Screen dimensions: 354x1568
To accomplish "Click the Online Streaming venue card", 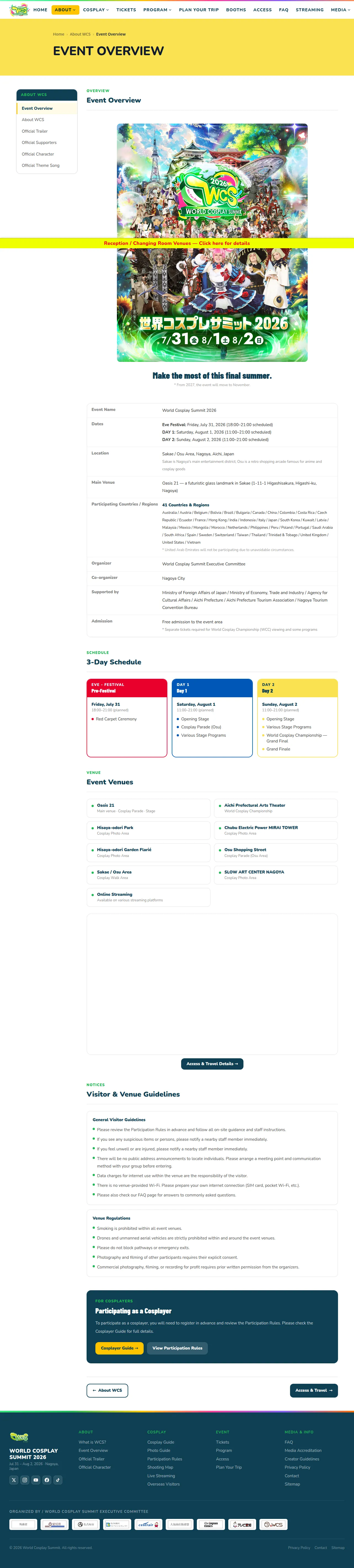I will tap(148, 897).
